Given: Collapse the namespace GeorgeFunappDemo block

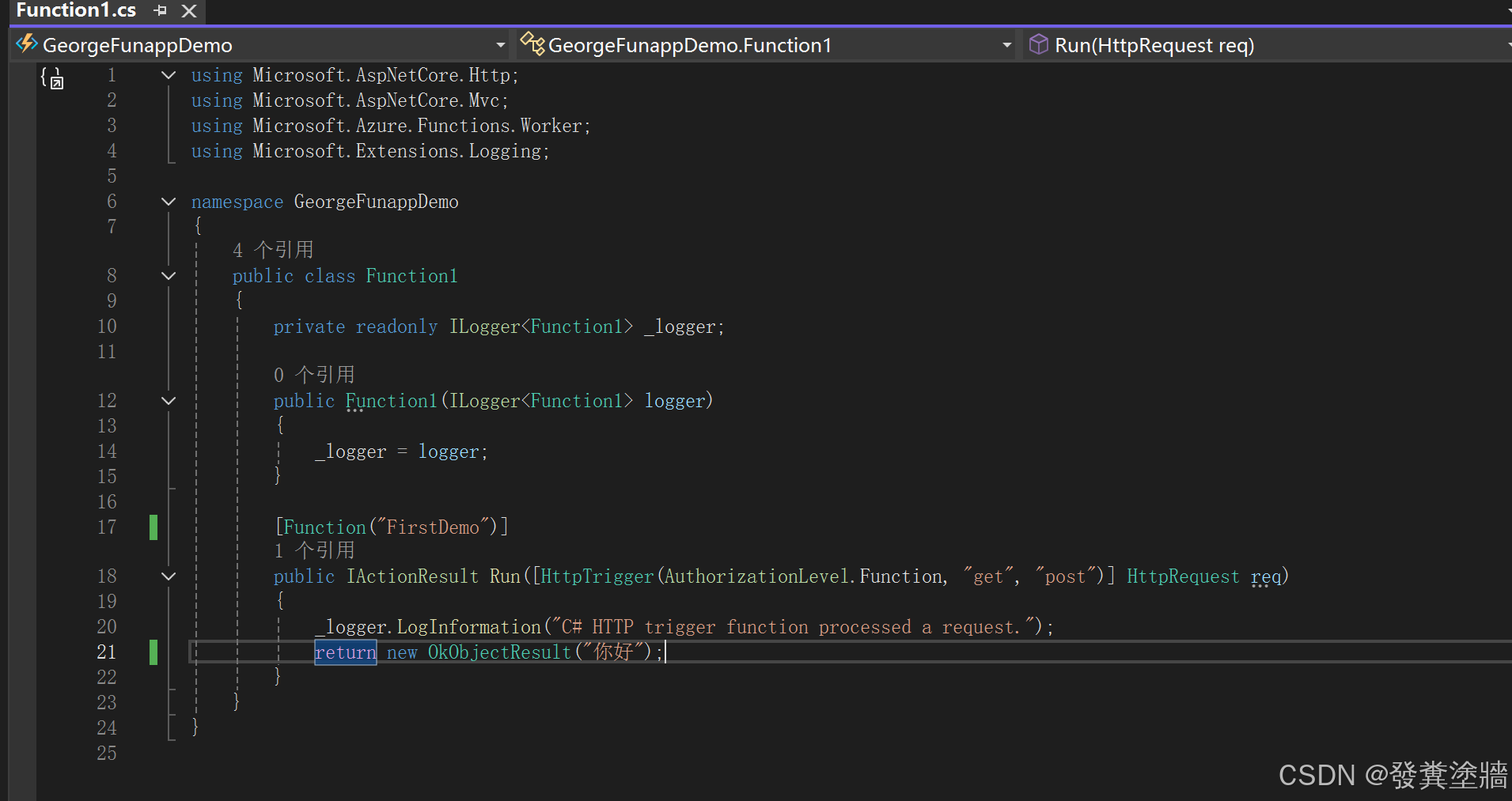Looking at the screenshot, I should pos(169,202).
